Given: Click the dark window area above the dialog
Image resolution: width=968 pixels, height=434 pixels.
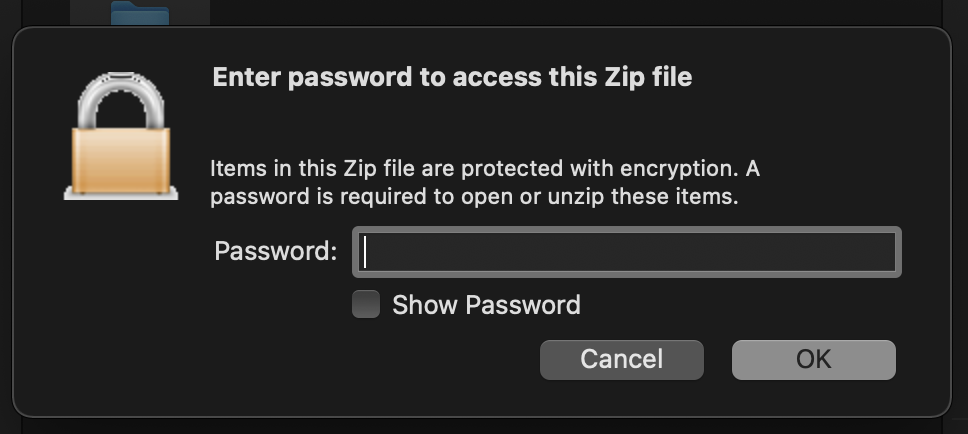Looking at the screenshot, I should 556,12.
